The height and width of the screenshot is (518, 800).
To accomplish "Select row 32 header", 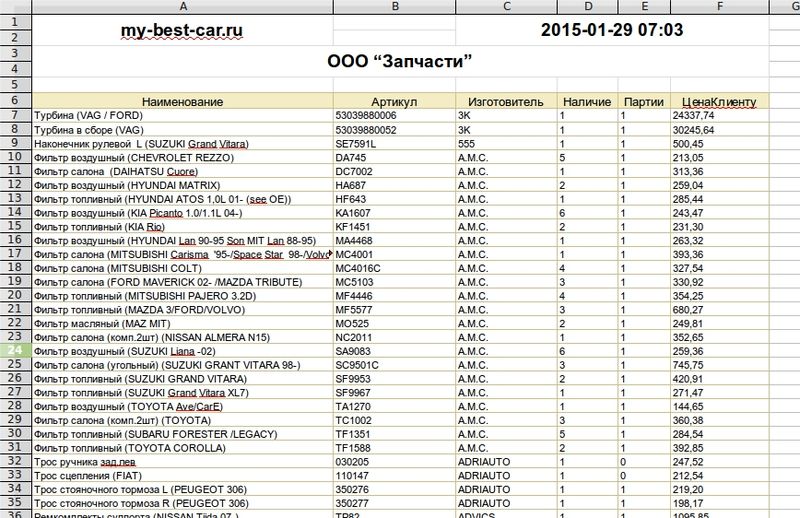I will 15,461.
